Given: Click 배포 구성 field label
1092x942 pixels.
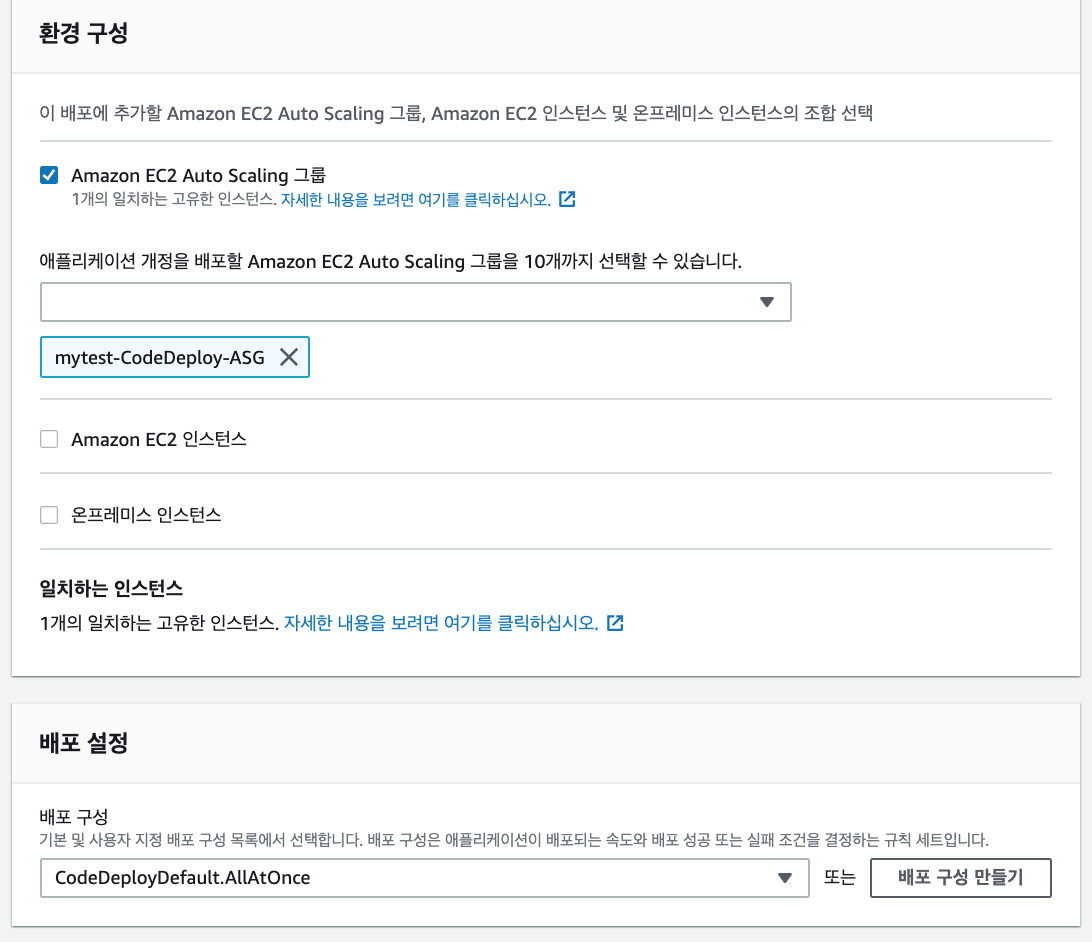Looking at the screenshot, I should 74,816.
